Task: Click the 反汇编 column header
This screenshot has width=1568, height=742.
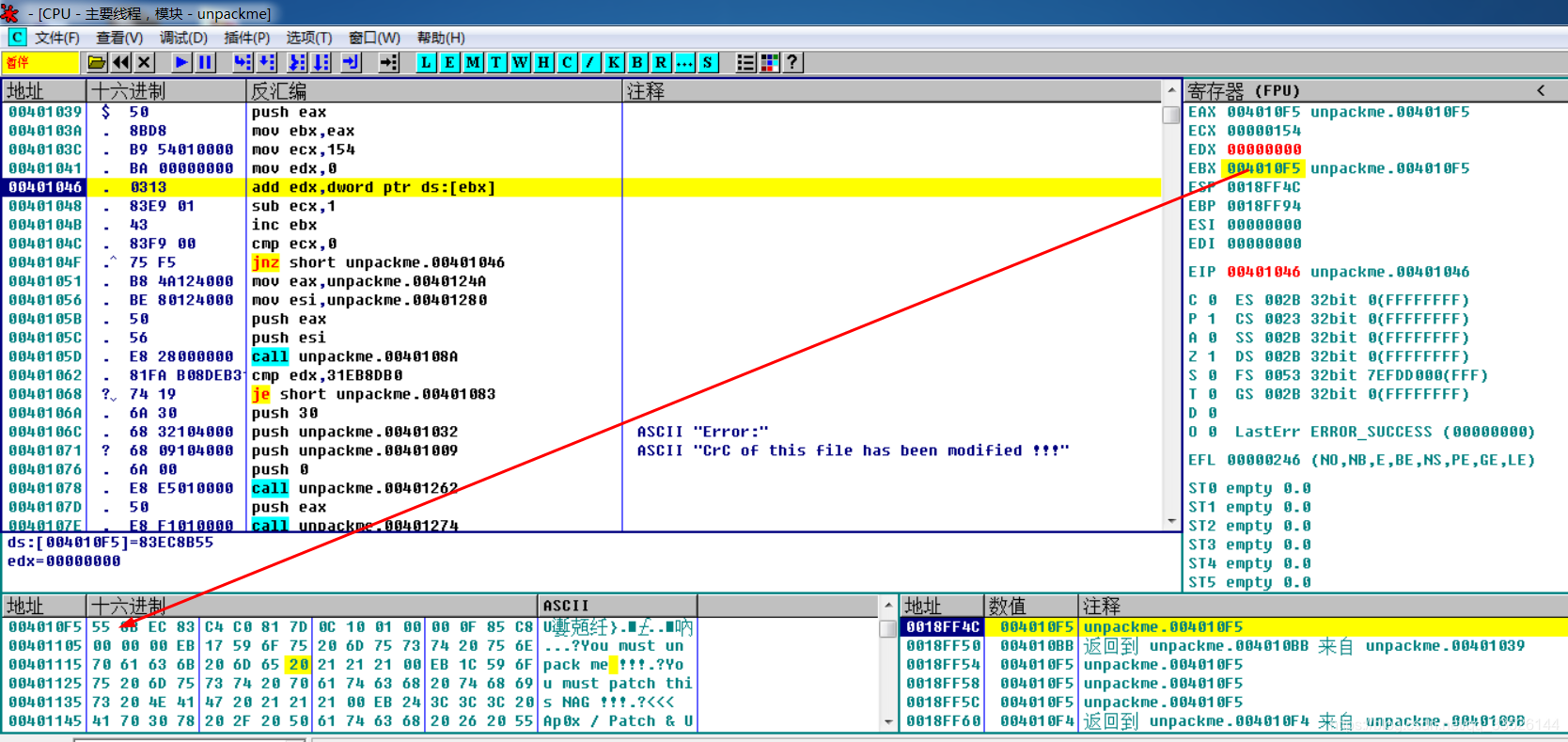Action: tap(434, 91)
